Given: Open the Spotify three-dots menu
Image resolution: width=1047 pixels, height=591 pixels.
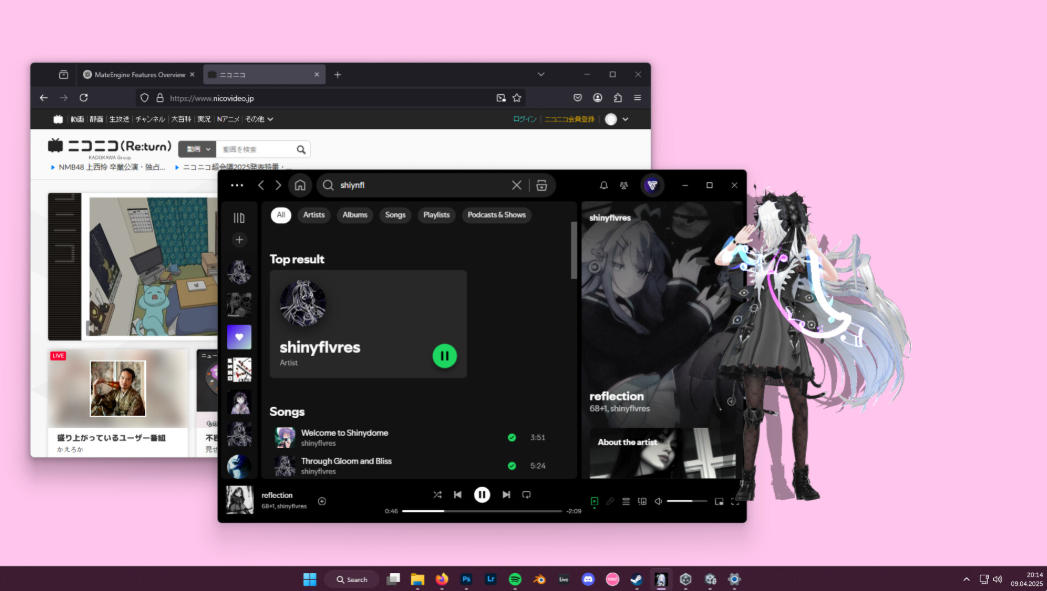Looking at the screenshot, I should tap(237, 185).
